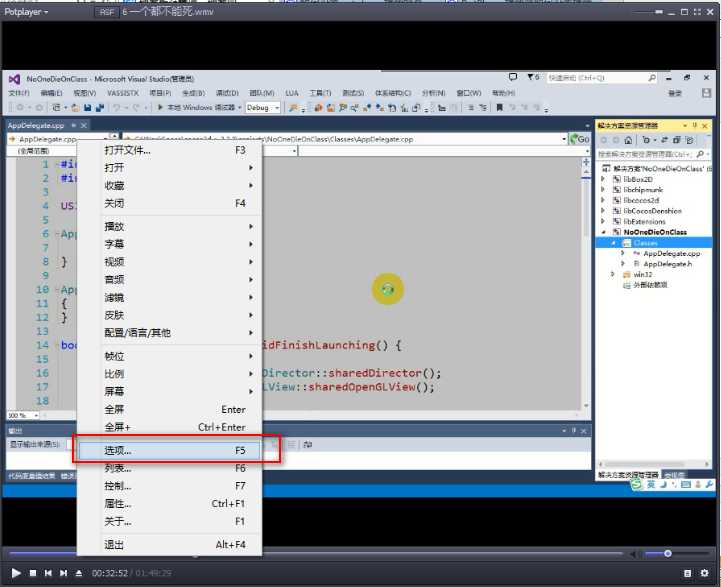Expand the 收藏 submenu arrow
Screen dimensions: 721x587
(x=251, y=185)
